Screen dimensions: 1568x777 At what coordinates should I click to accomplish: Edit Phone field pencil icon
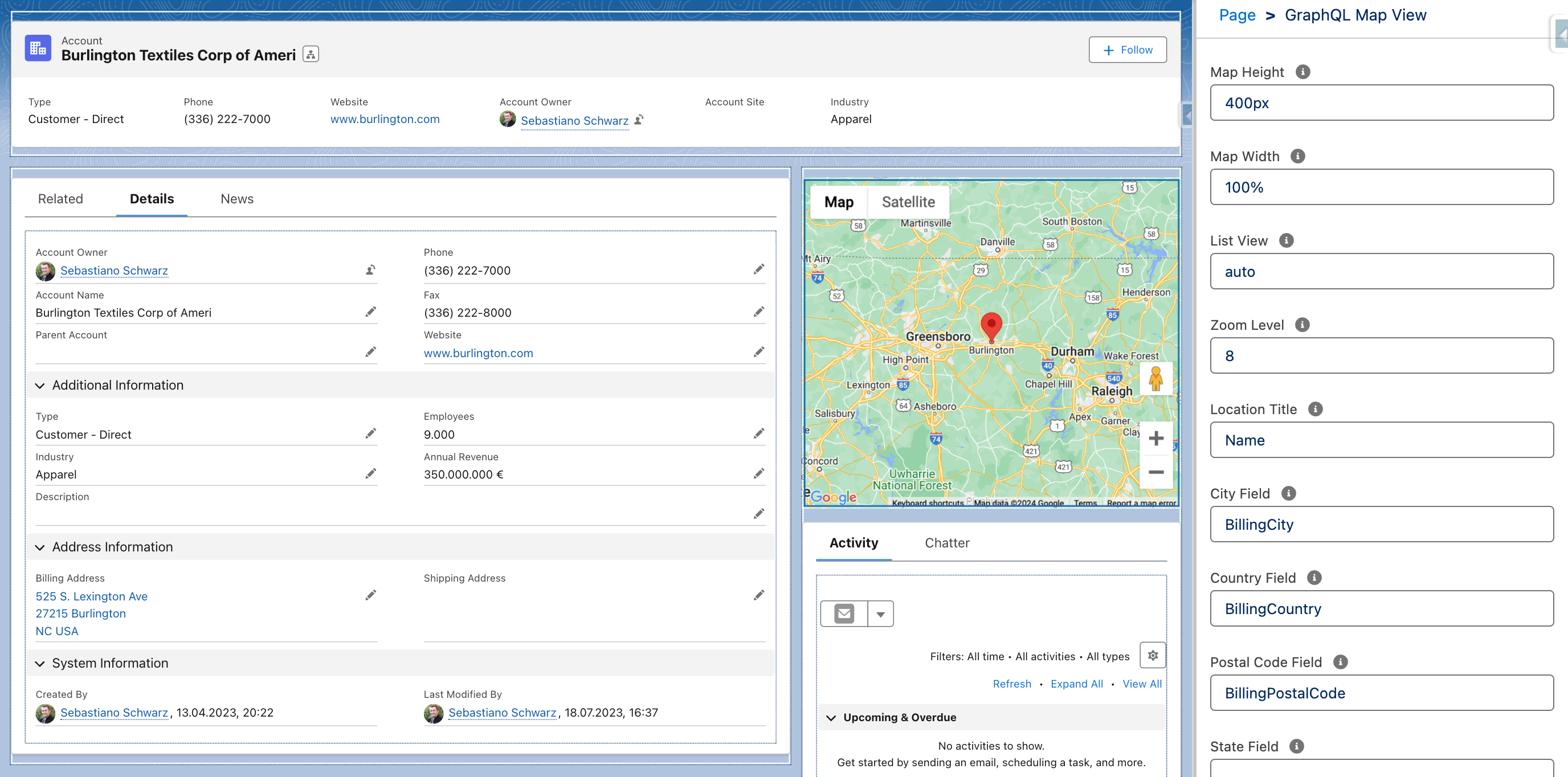point(758,269)
